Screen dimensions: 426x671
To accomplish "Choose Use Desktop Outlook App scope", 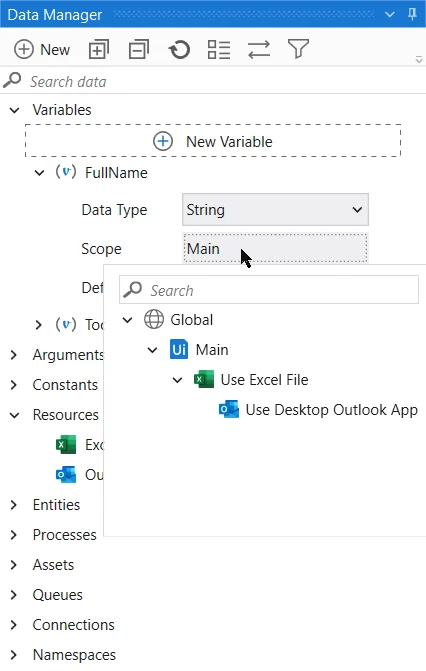I will click(x=318, y=410).
